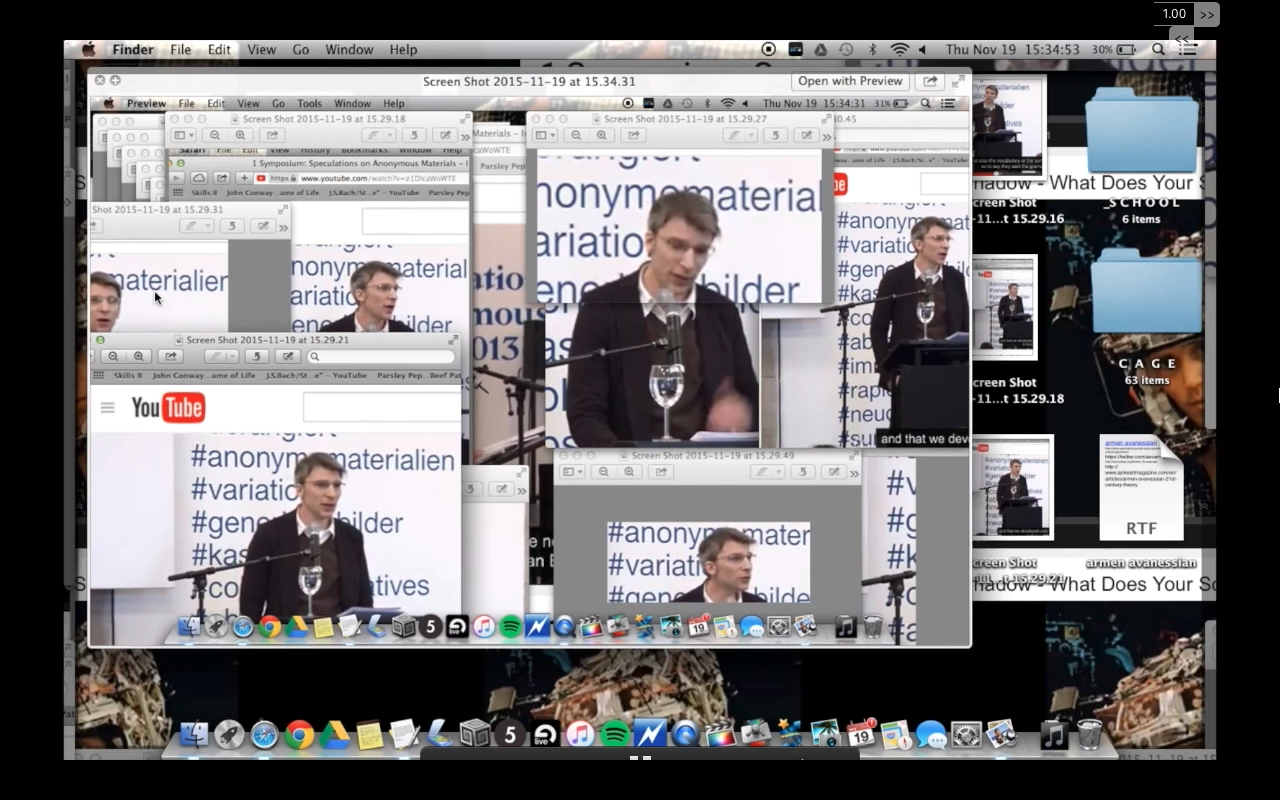Click the >> speed-up overlay button

pyautogui.click(x=1207, y=14)
